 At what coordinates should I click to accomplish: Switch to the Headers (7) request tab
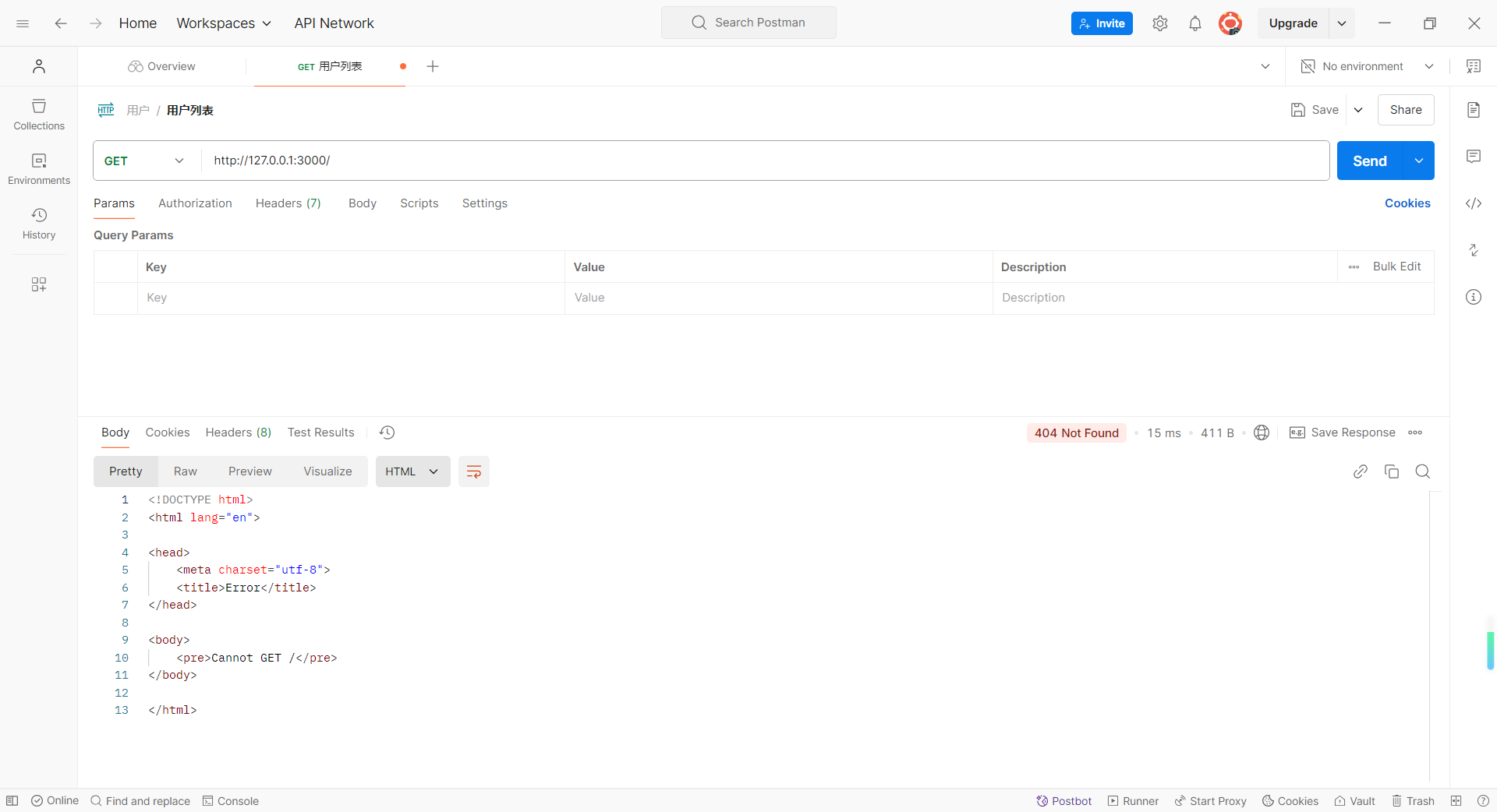tap(288, 203)
